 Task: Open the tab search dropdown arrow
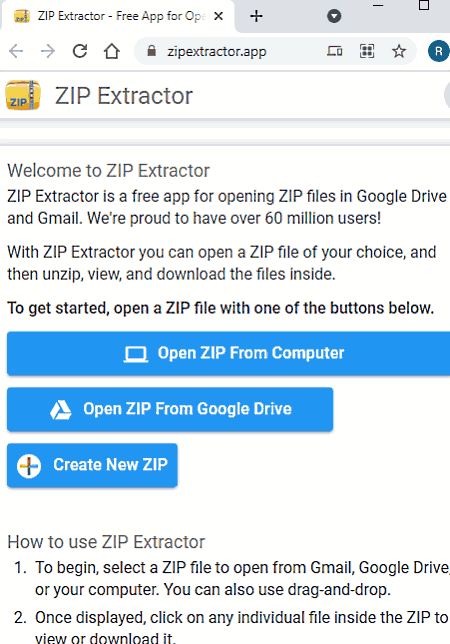click(x=334, y=16)
